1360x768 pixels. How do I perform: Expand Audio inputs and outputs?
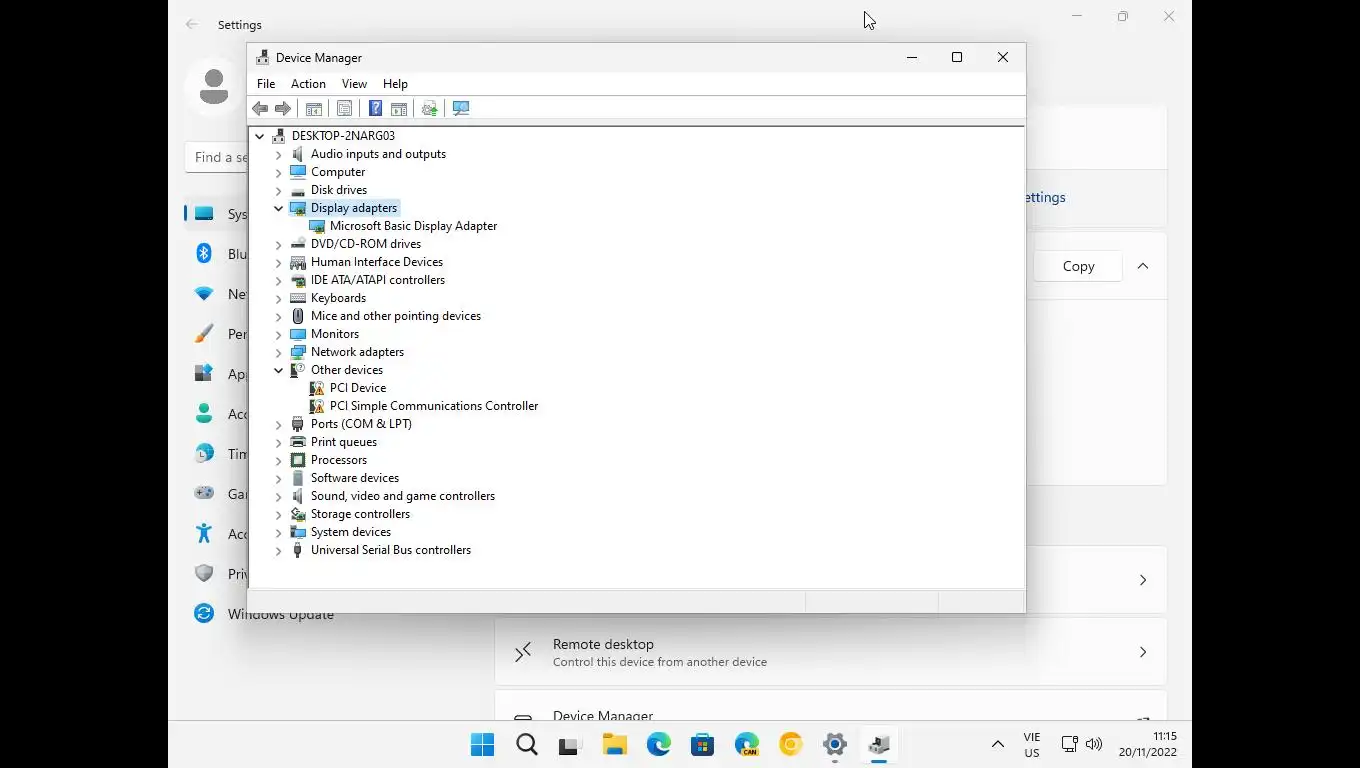click(x=279, y=154)
